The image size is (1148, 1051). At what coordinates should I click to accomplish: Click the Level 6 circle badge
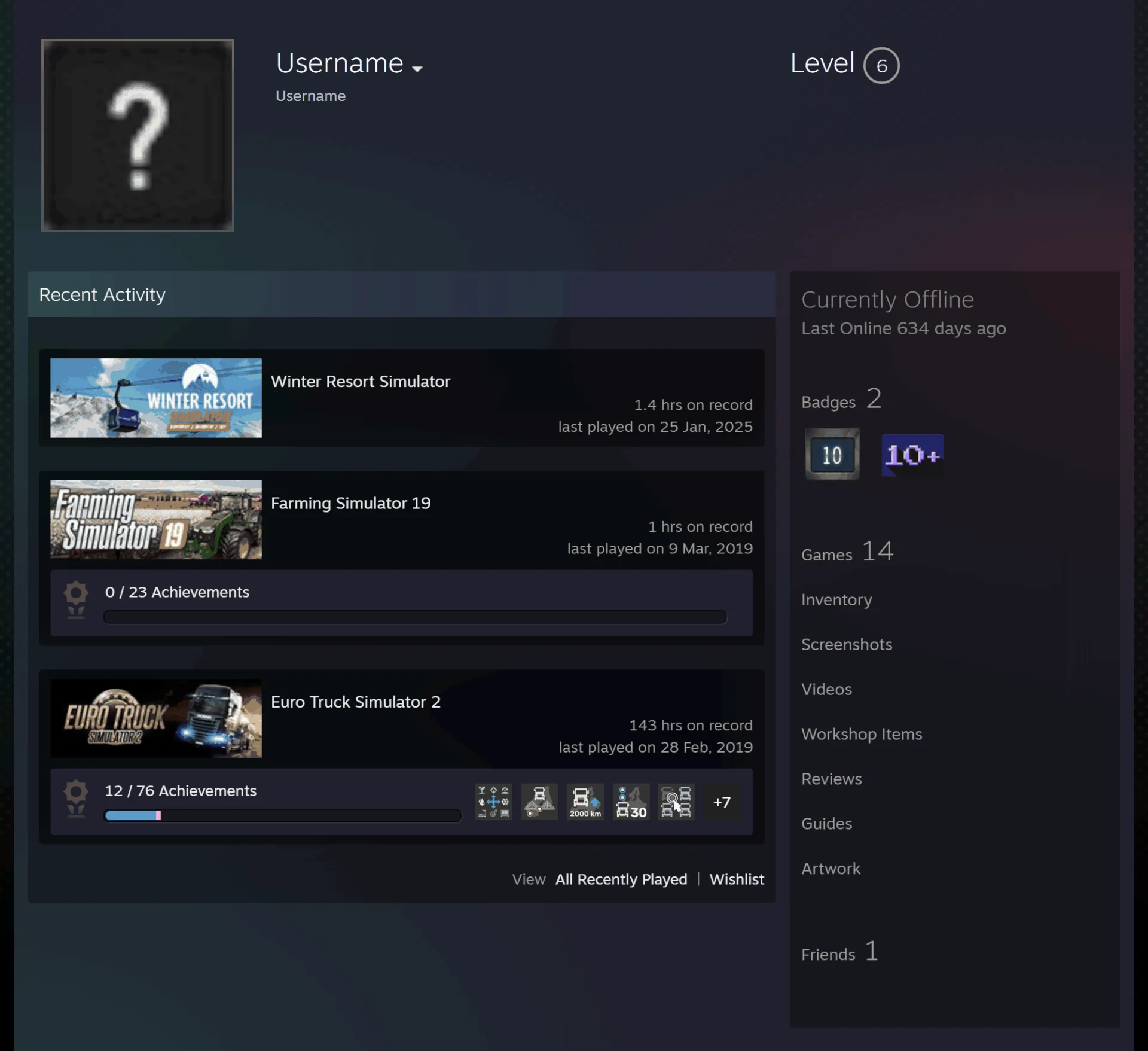click(881, 65)
